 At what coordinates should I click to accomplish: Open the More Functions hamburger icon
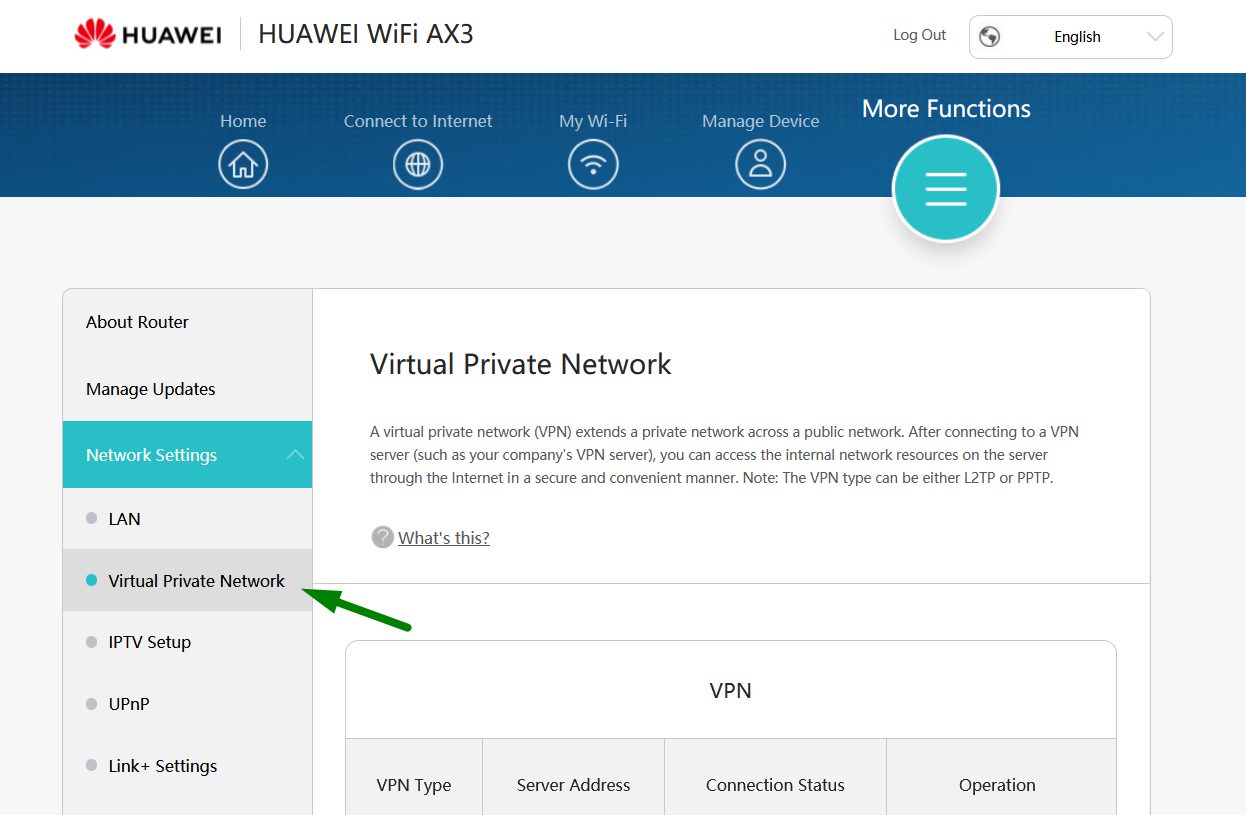click(x=946, y=188)
